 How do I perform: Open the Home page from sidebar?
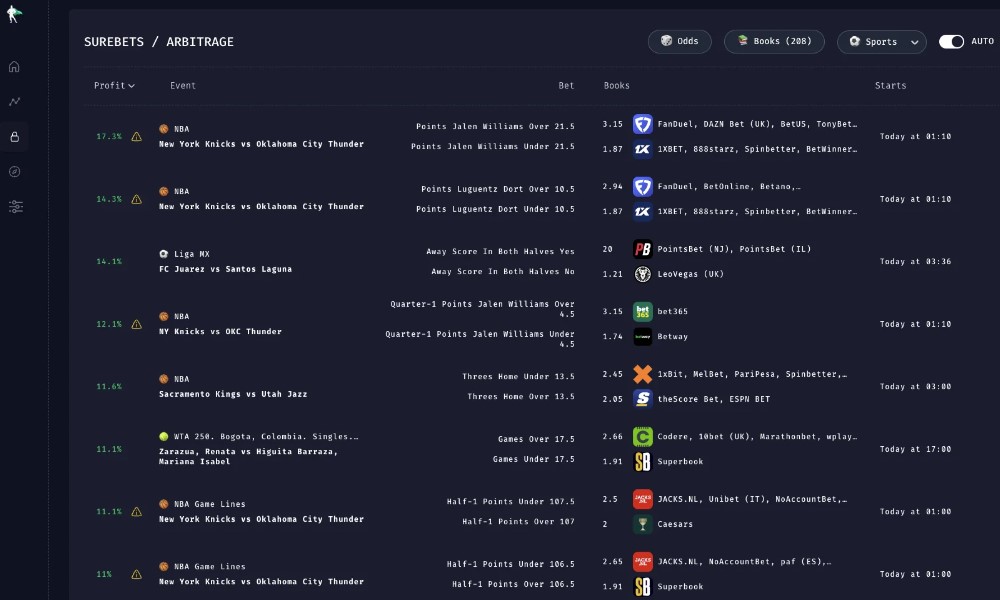[x=14, y=66]
